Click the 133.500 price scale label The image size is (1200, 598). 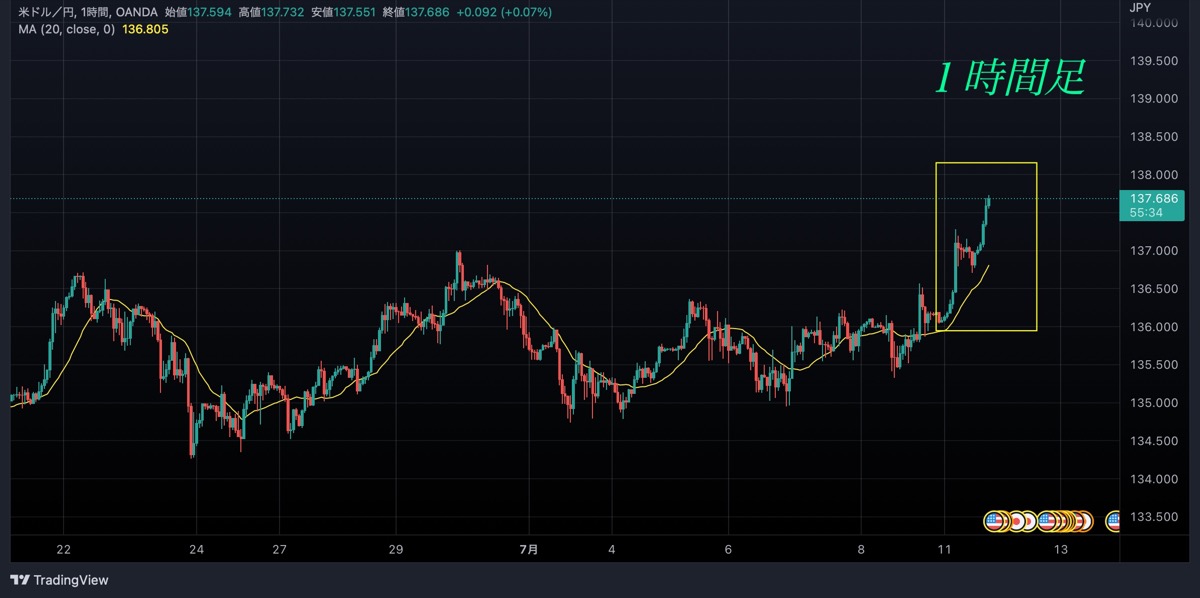pos(1152,517)
